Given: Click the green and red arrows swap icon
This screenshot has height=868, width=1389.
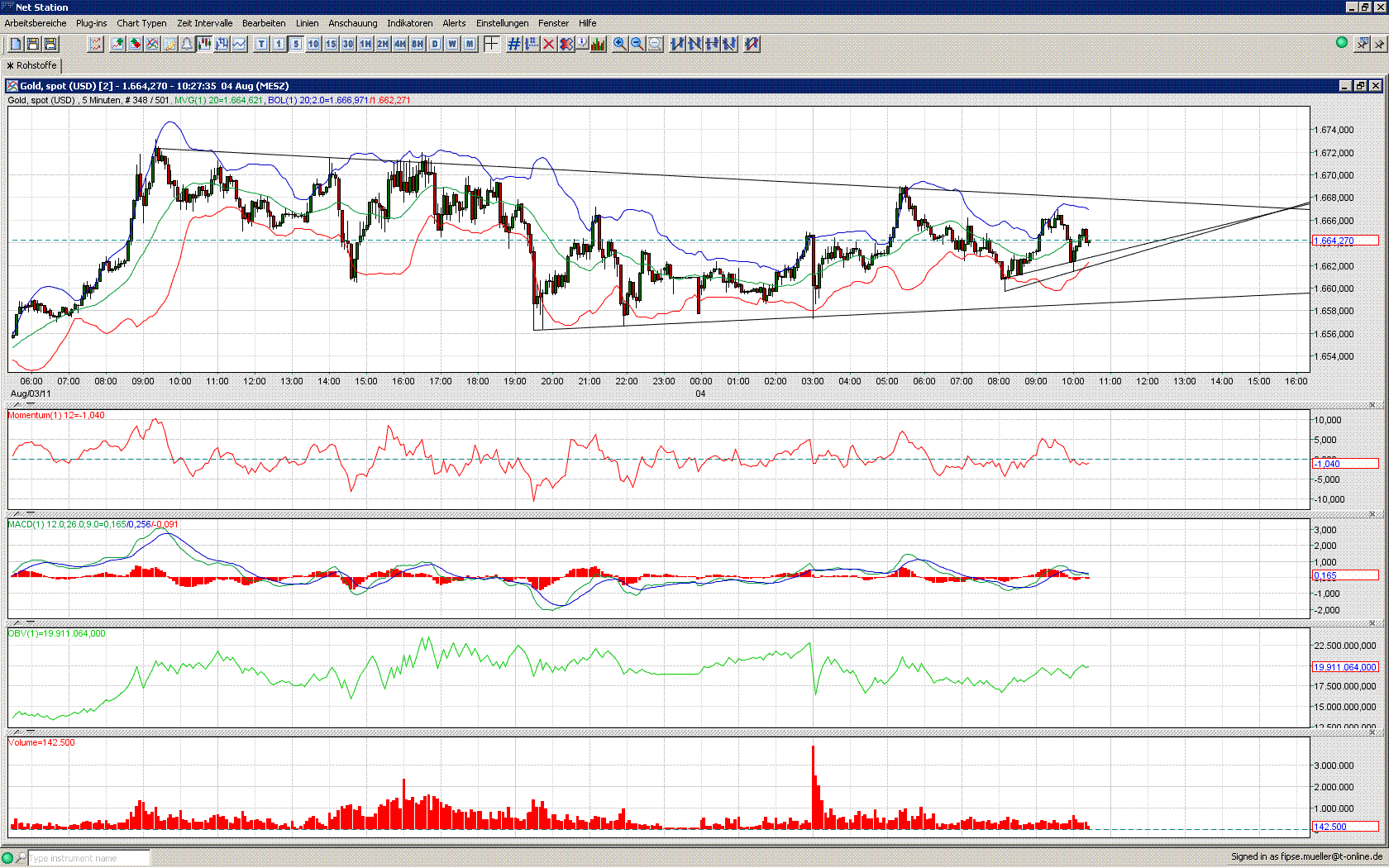Looking at the screenshot, I should click(136, 44).
